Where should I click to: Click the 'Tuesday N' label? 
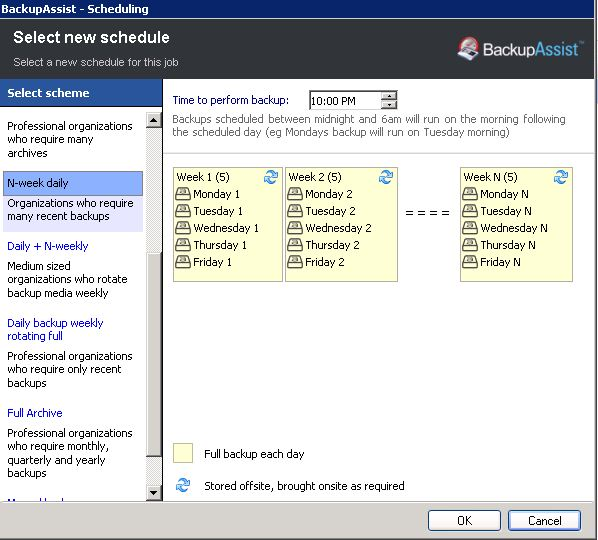click(x=506, y=211)
